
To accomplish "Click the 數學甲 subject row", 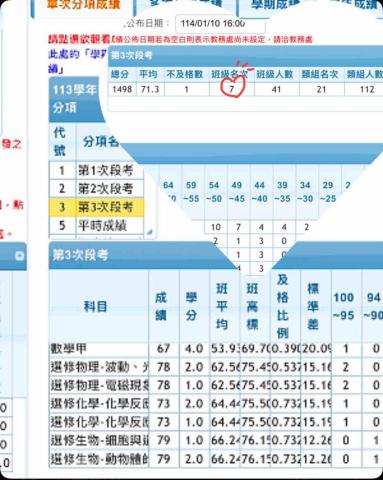I will [216, 349].
